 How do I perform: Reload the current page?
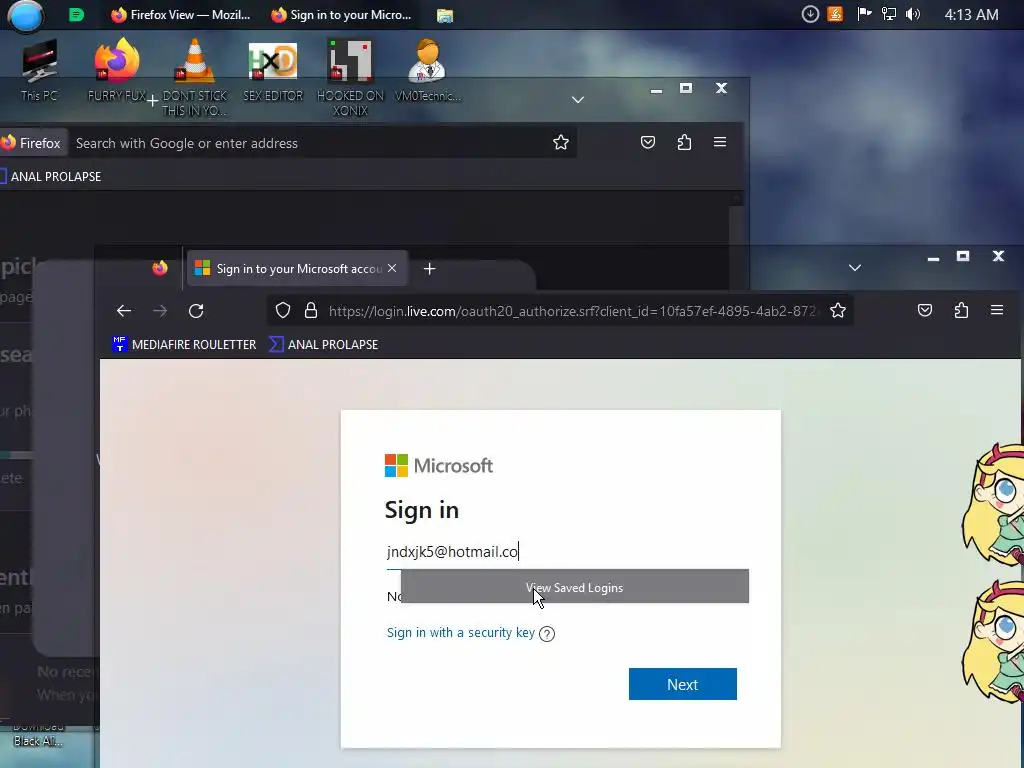(196, 311)
